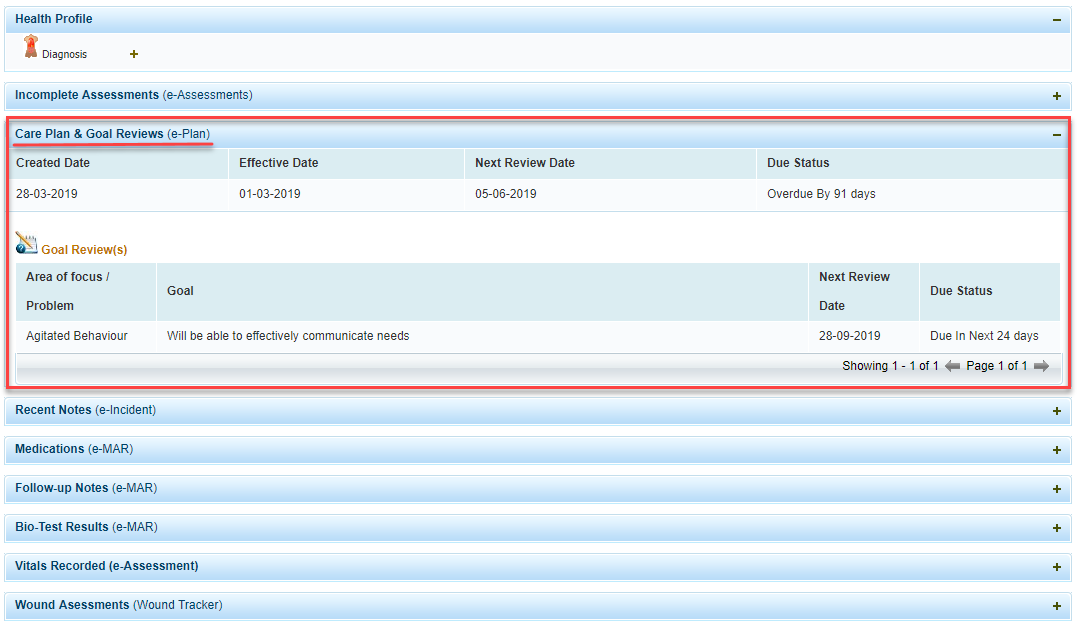
Task: Click the Care Plan & Goal Reviews title
Action: tap(89, 134)
